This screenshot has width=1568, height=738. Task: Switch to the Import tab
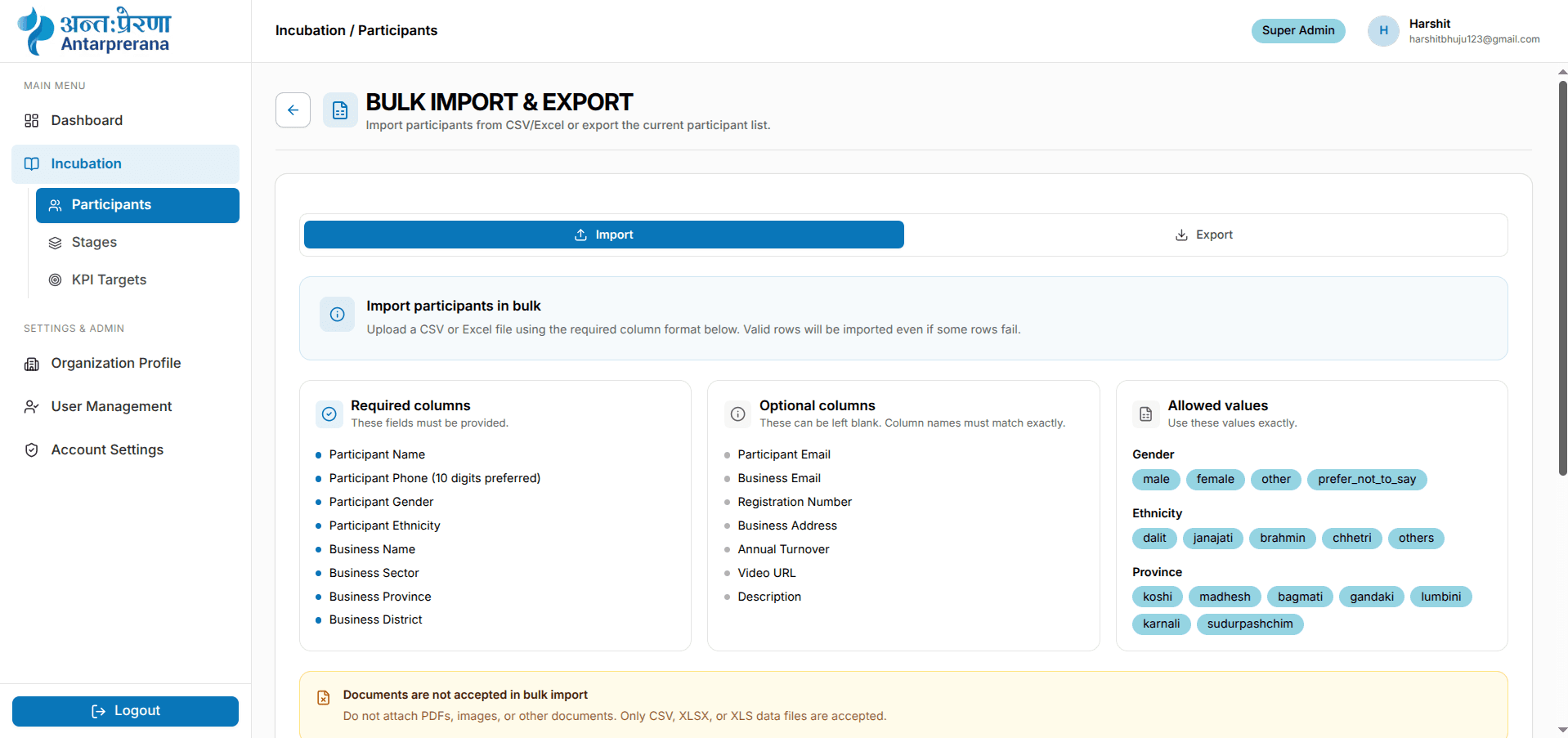pos(604,235)
